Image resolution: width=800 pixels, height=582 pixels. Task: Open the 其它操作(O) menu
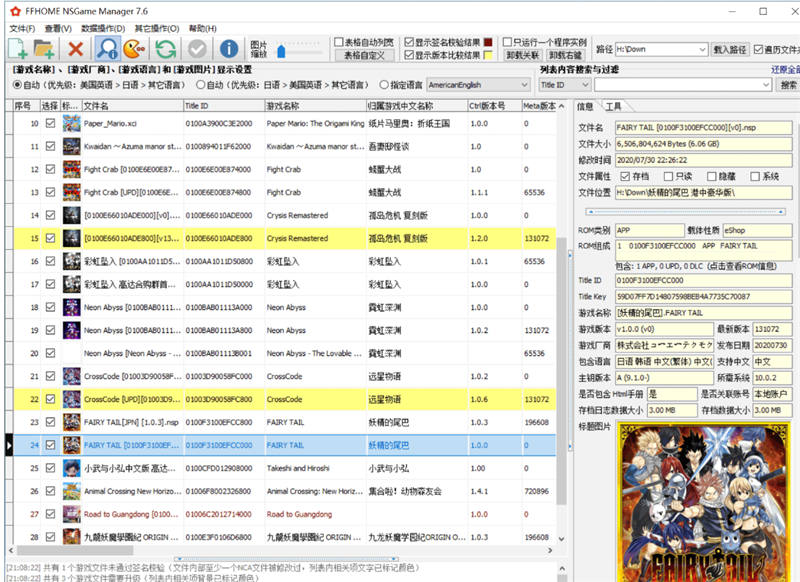click(x=157, y=29)
